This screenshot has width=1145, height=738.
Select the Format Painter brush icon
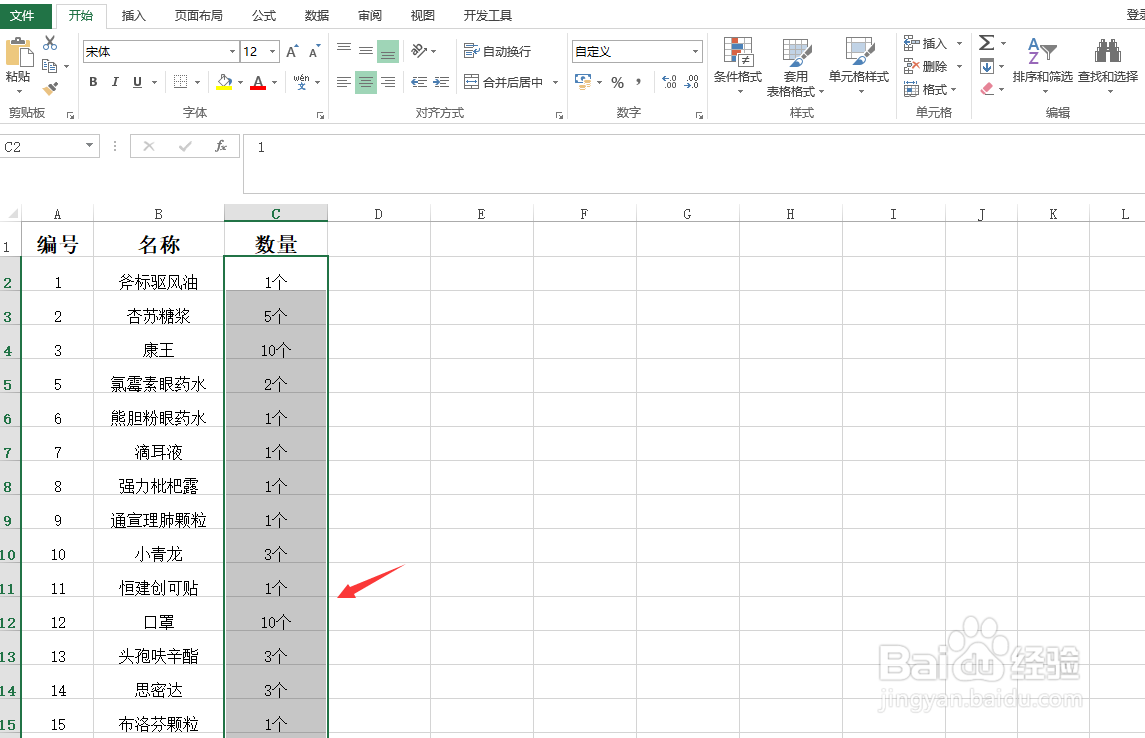pyautogui.click(x=50, y=88)
